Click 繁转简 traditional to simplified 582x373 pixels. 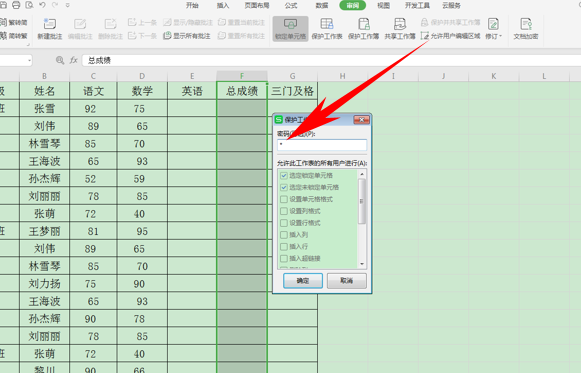click(x=14, y=23)
